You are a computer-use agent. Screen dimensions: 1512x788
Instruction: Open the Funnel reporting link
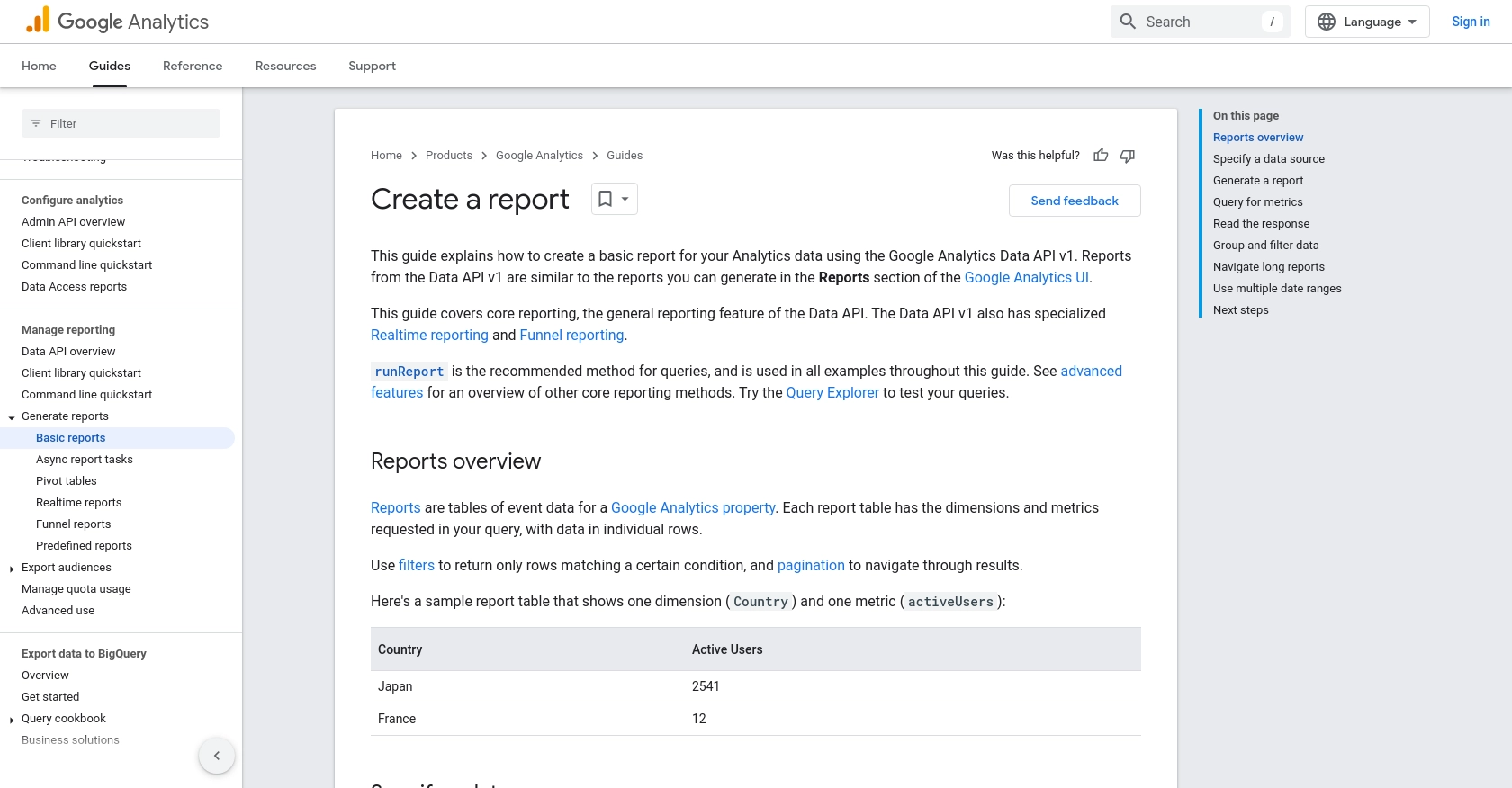(571, 335)
